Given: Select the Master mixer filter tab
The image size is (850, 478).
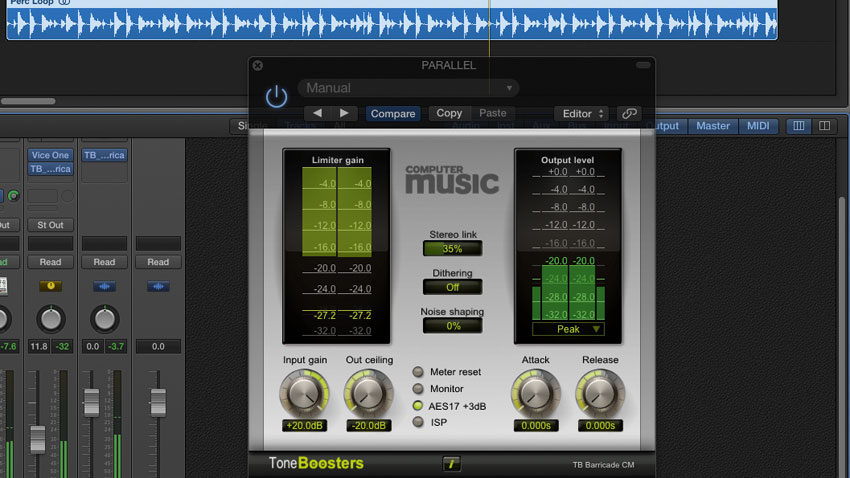Looking at the screenshot, I should [713, 126].
